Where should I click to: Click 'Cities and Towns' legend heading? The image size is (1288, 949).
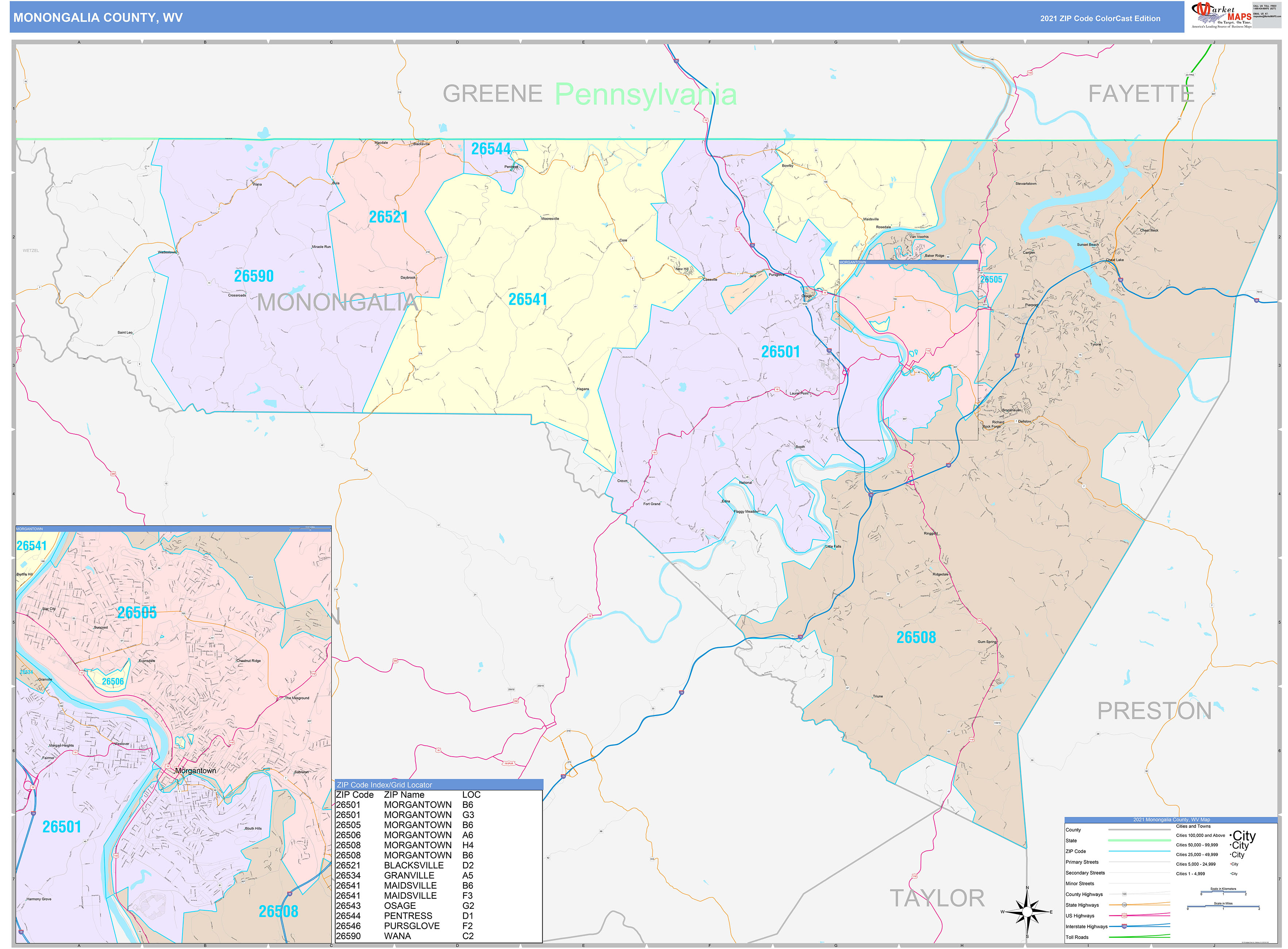1193,826
